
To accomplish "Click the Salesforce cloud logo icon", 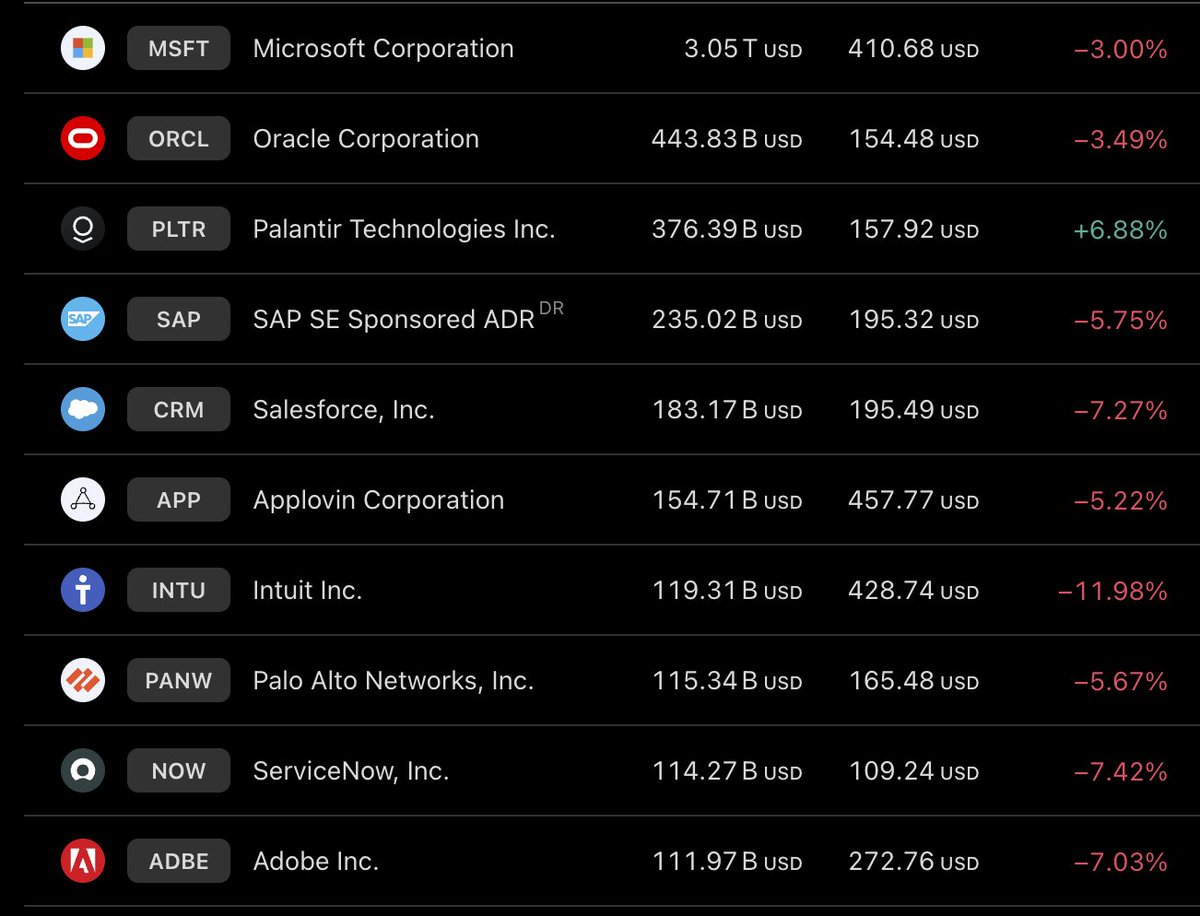I will click(x=83, y=409).
